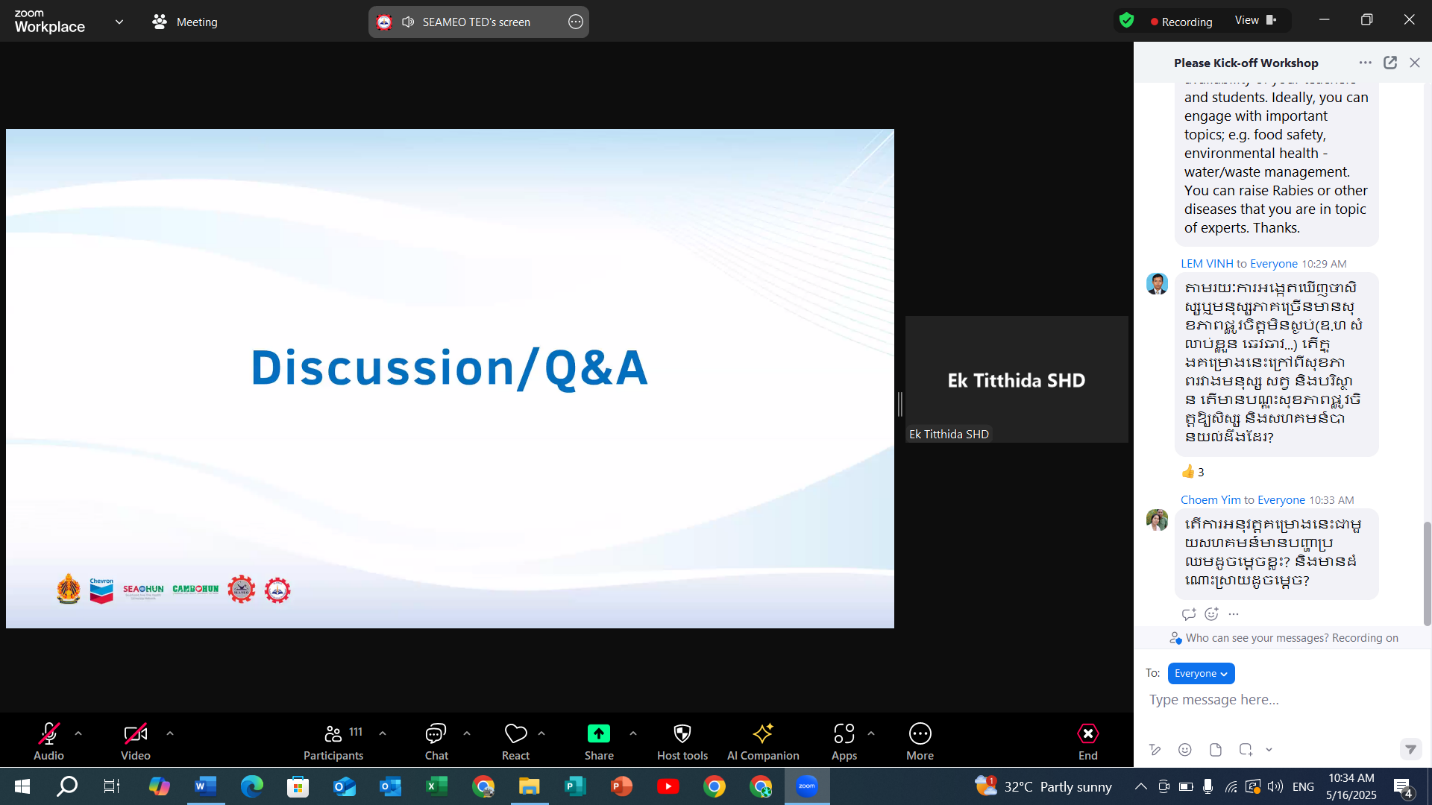Open the View menu
The image size is (1432, 805).
tap(1255, 20)
